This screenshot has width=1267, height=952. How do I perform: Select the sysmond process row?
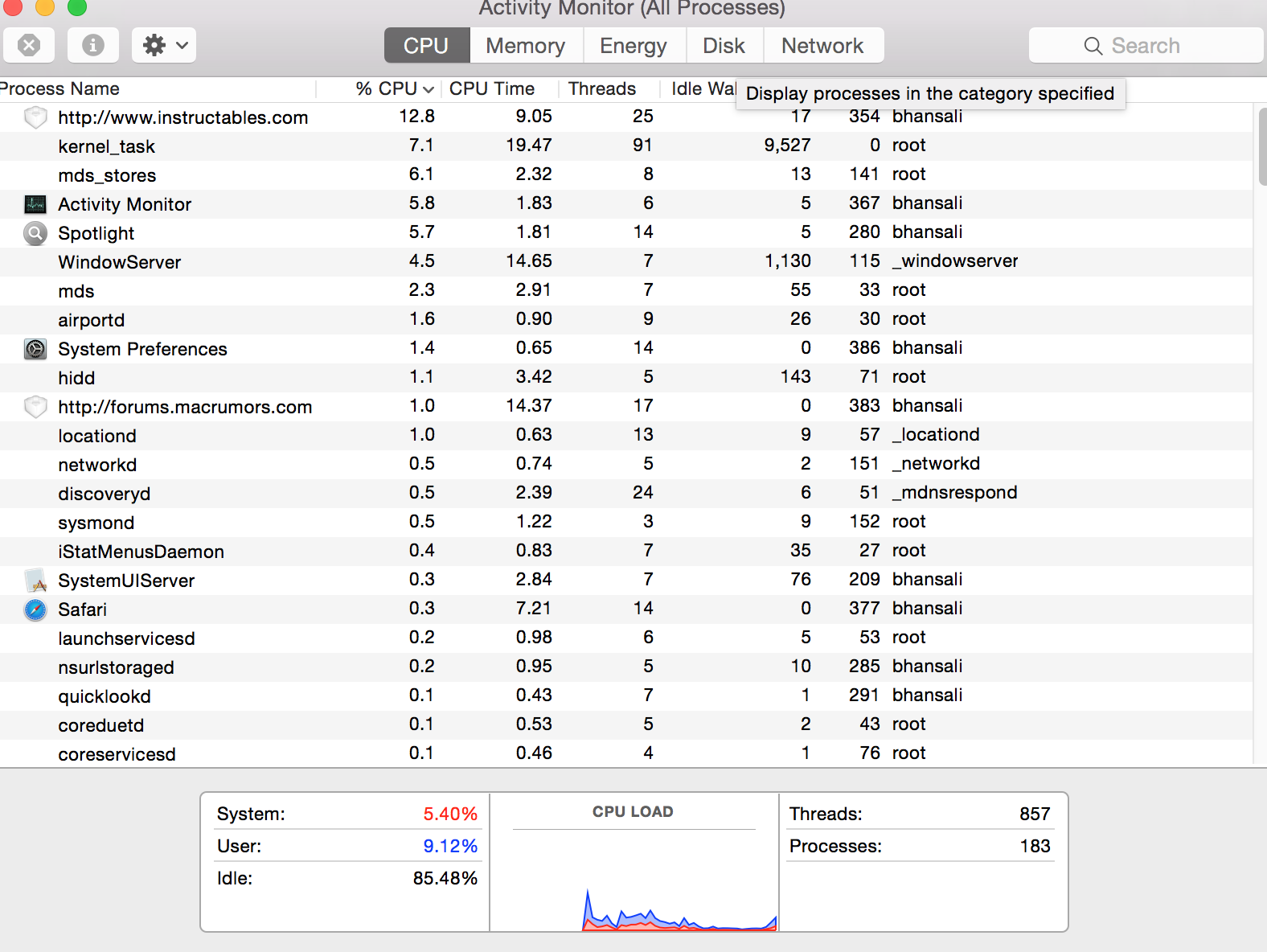click(626, 523)
